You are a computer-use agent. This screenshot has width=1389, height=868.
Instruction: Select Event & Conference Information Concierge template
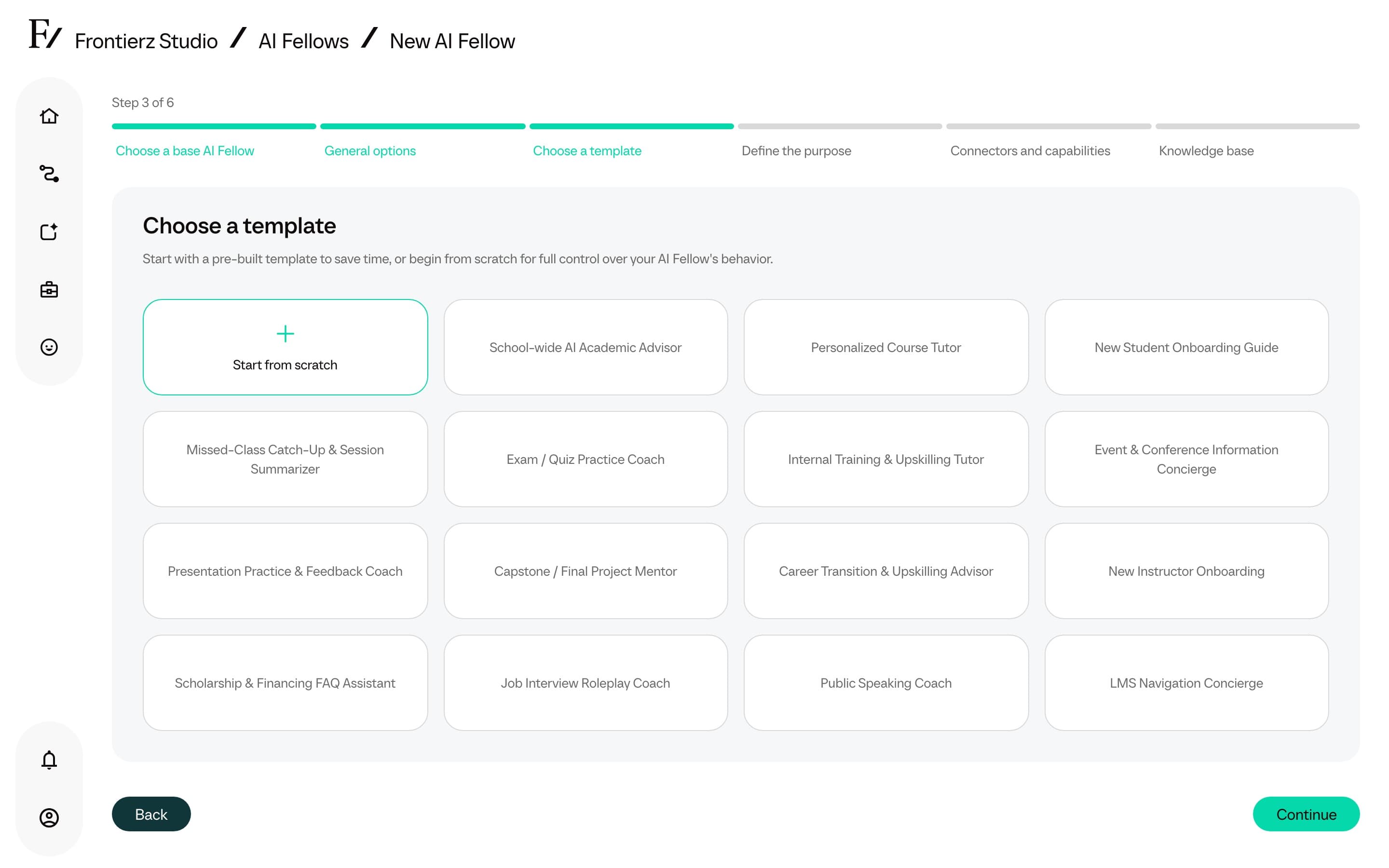coord(1186,459)
